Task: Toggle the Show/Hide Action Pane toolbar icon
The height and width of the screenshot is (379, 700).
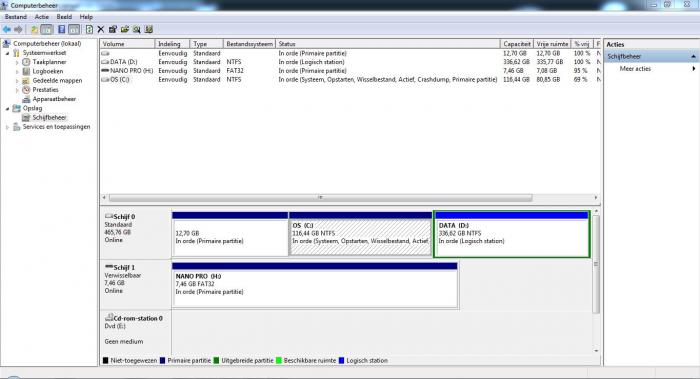Action: pos(74,29)
